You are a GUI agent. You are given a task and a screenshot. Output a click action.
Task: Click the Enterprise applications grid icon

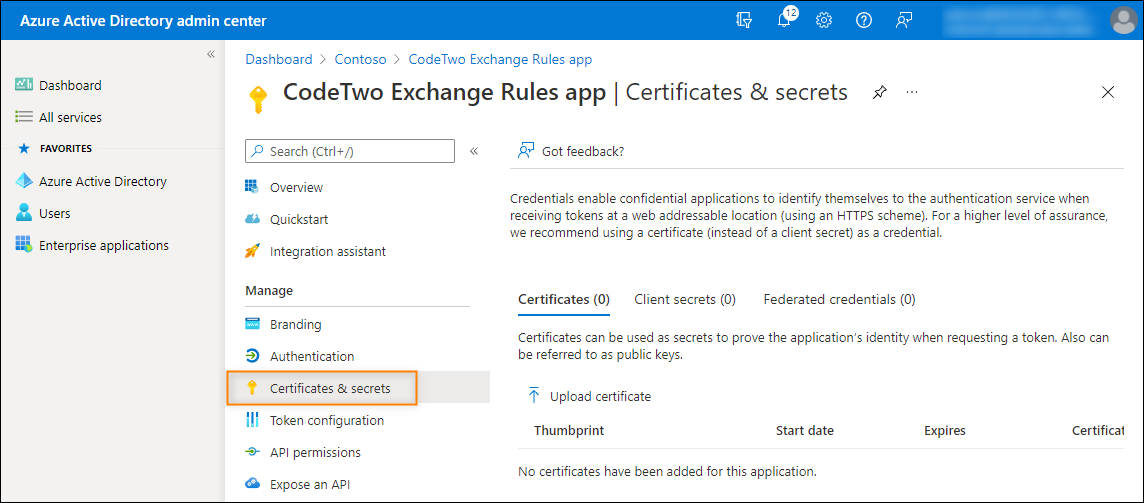tap(24, 245)
